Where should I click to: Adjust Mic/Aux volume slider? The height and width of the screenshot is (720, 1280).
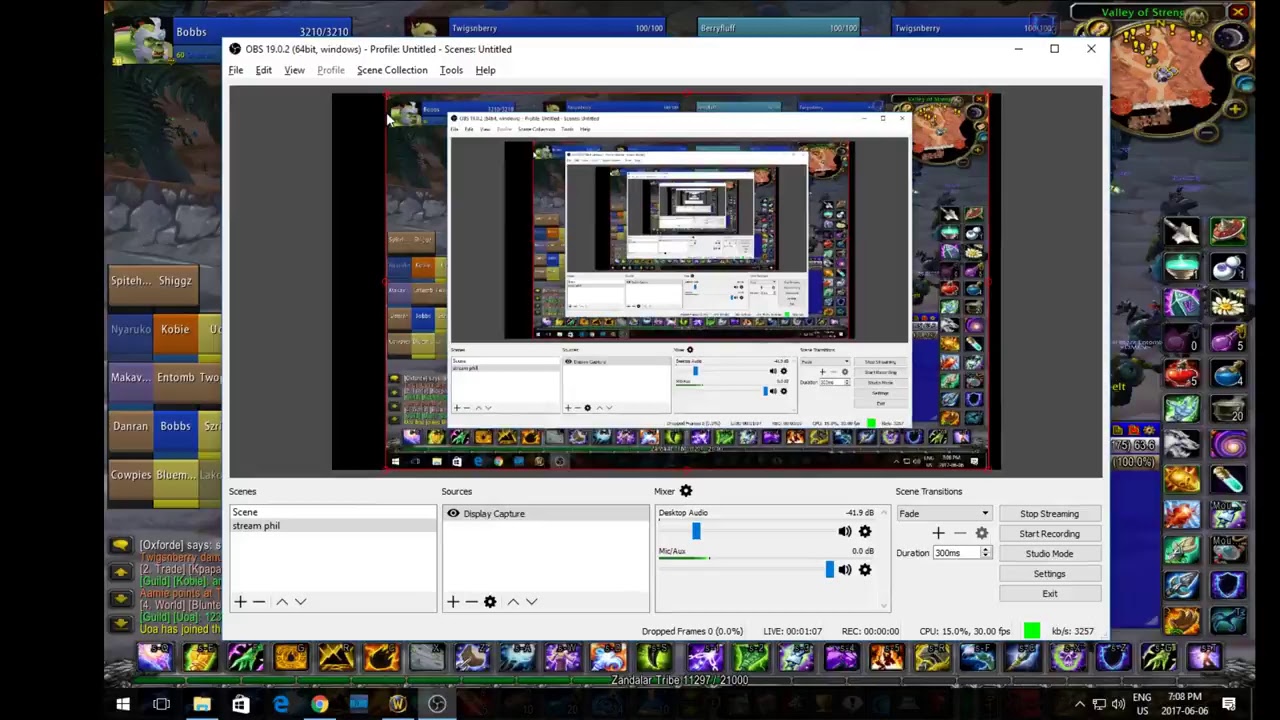pos(829,570)
